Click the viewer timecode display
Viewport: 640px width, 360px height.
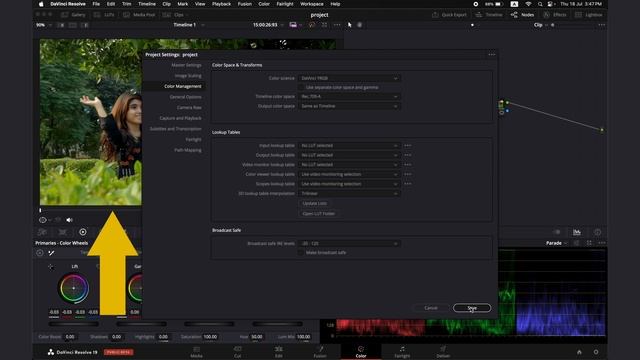[265, 25]
